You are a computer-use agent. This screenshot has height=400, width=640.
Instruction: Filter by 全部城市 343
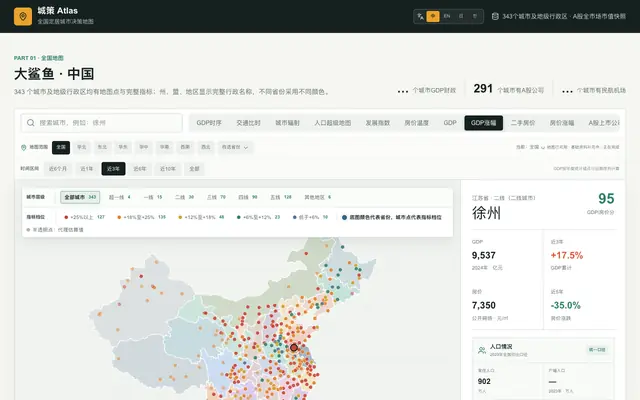pyautogui.click(x=80, y=197)
